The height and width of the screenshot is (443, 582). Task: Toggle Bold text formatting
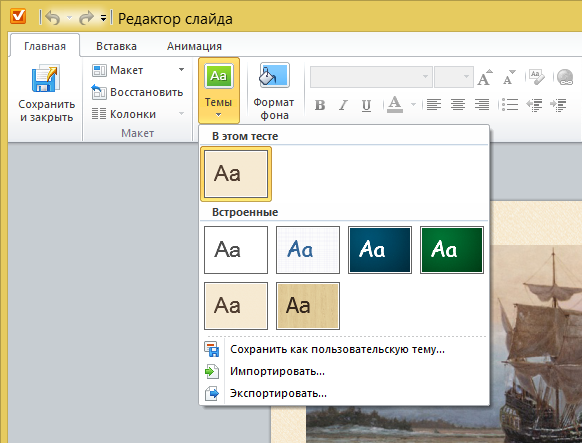click(x=320, y=105)
